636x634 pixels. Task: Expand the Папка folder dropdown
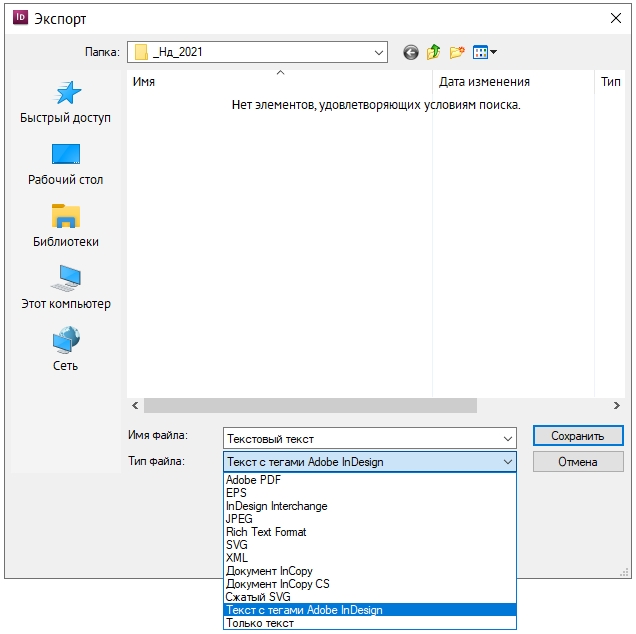[378, 52]
